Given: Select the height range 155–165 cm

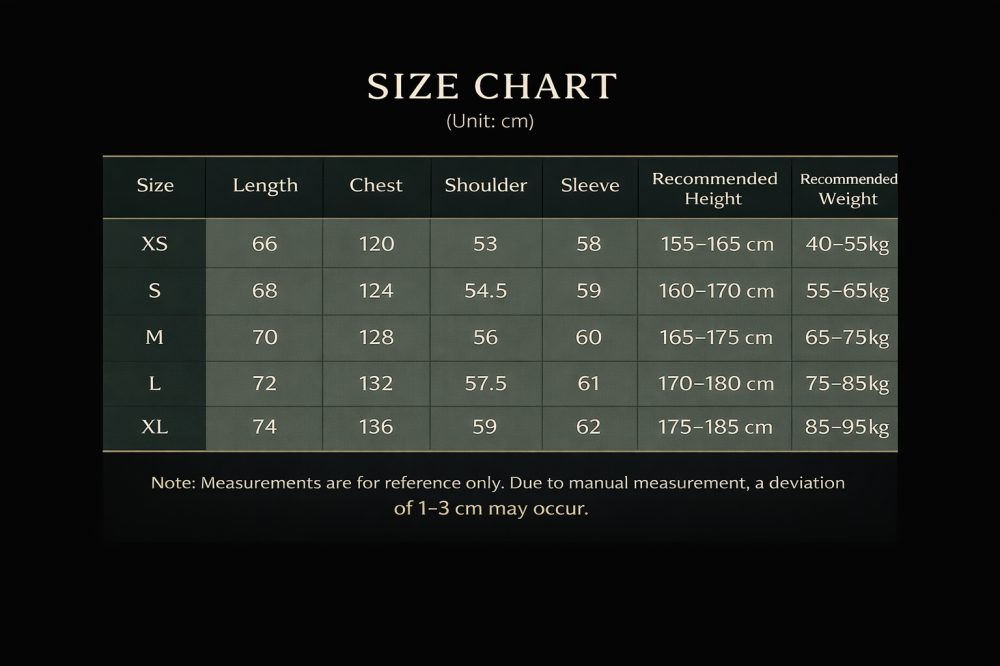Looking at the screenshot, I should coord(717,243).
